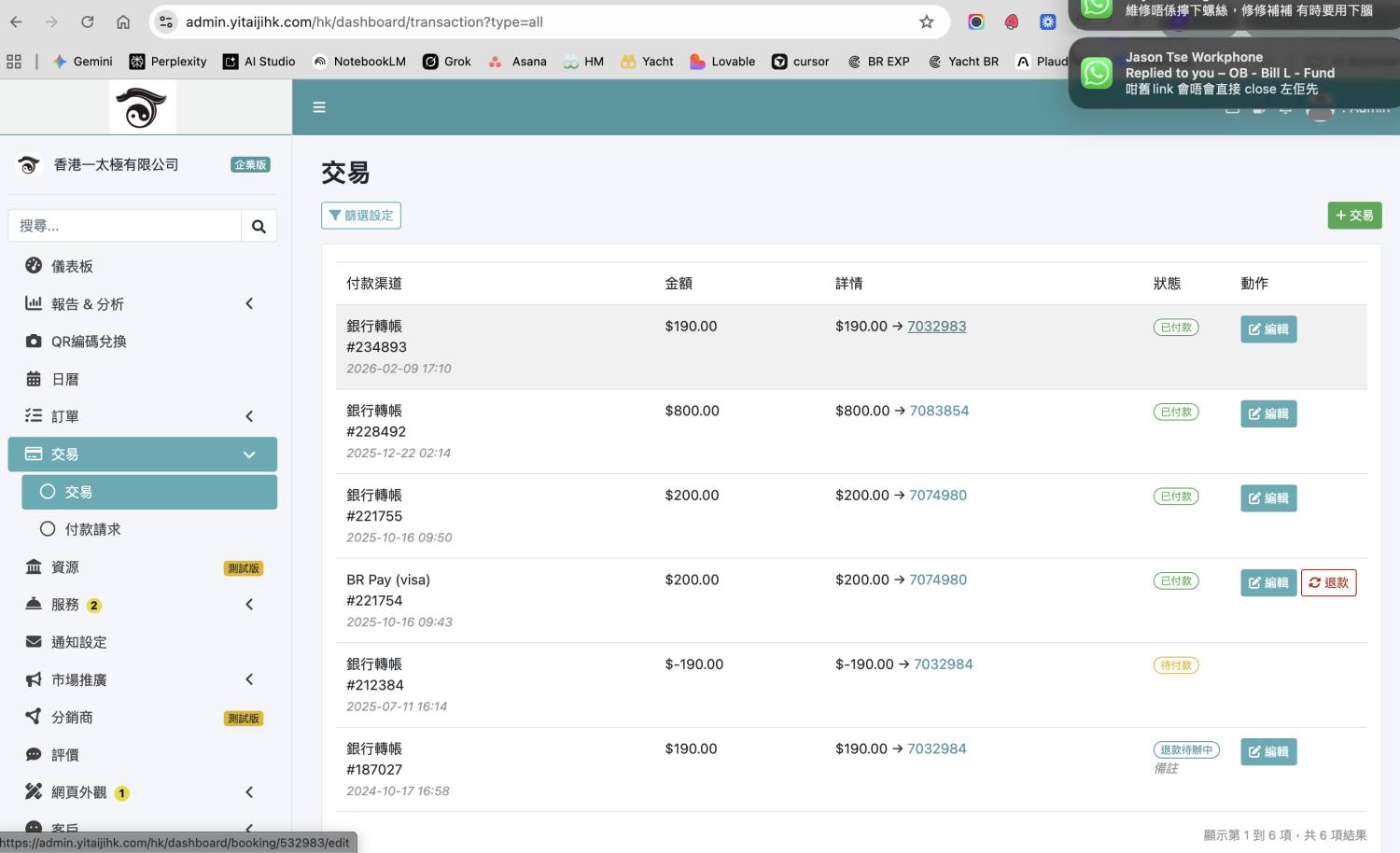
Task: Click the 評價 speech-bubble icon
Action: coord(35,754)
